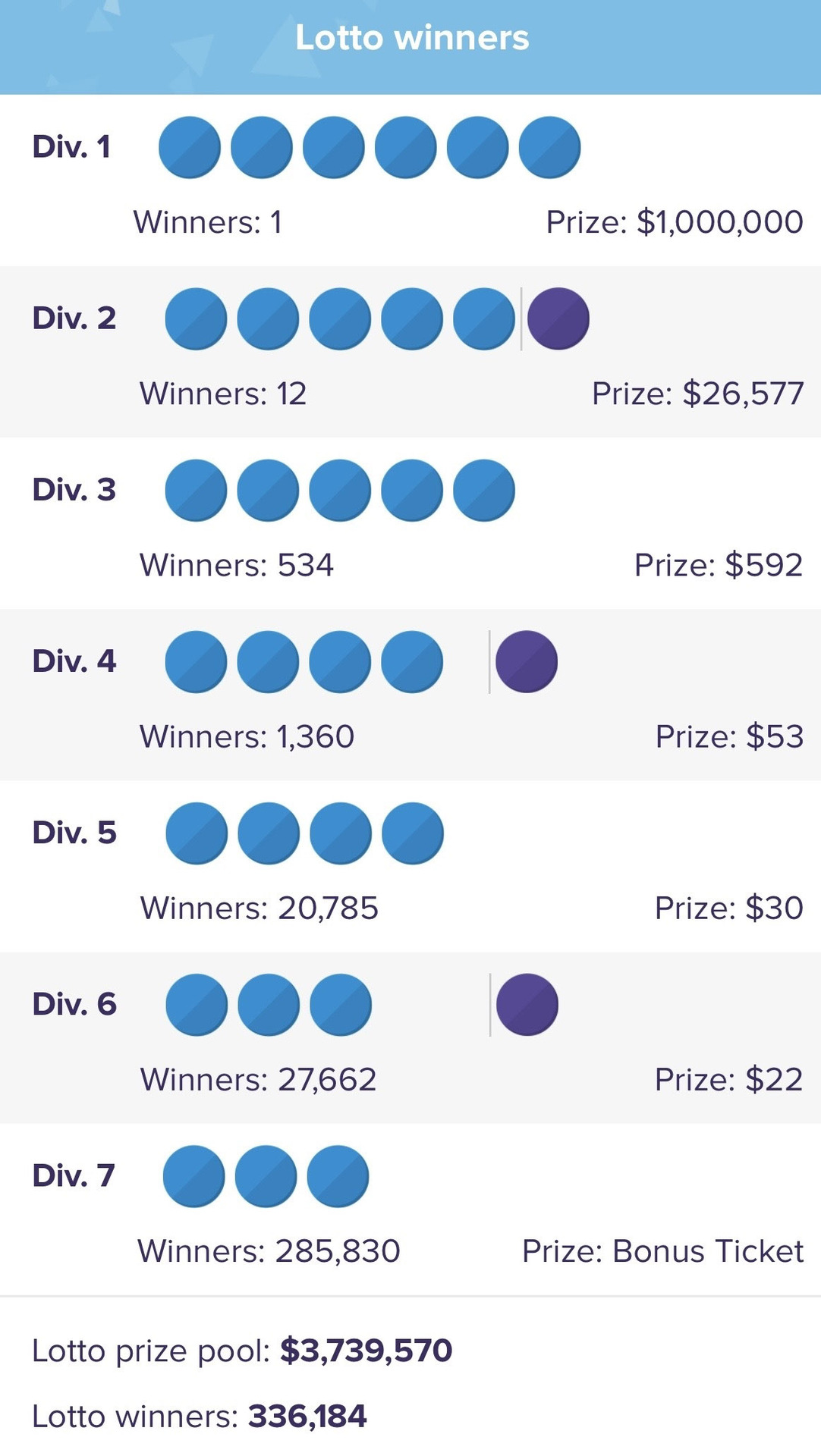Screen dimensions: 821x1456
Task: Tap the last blue ball in Div. 3
Action: tap(484, 490)
